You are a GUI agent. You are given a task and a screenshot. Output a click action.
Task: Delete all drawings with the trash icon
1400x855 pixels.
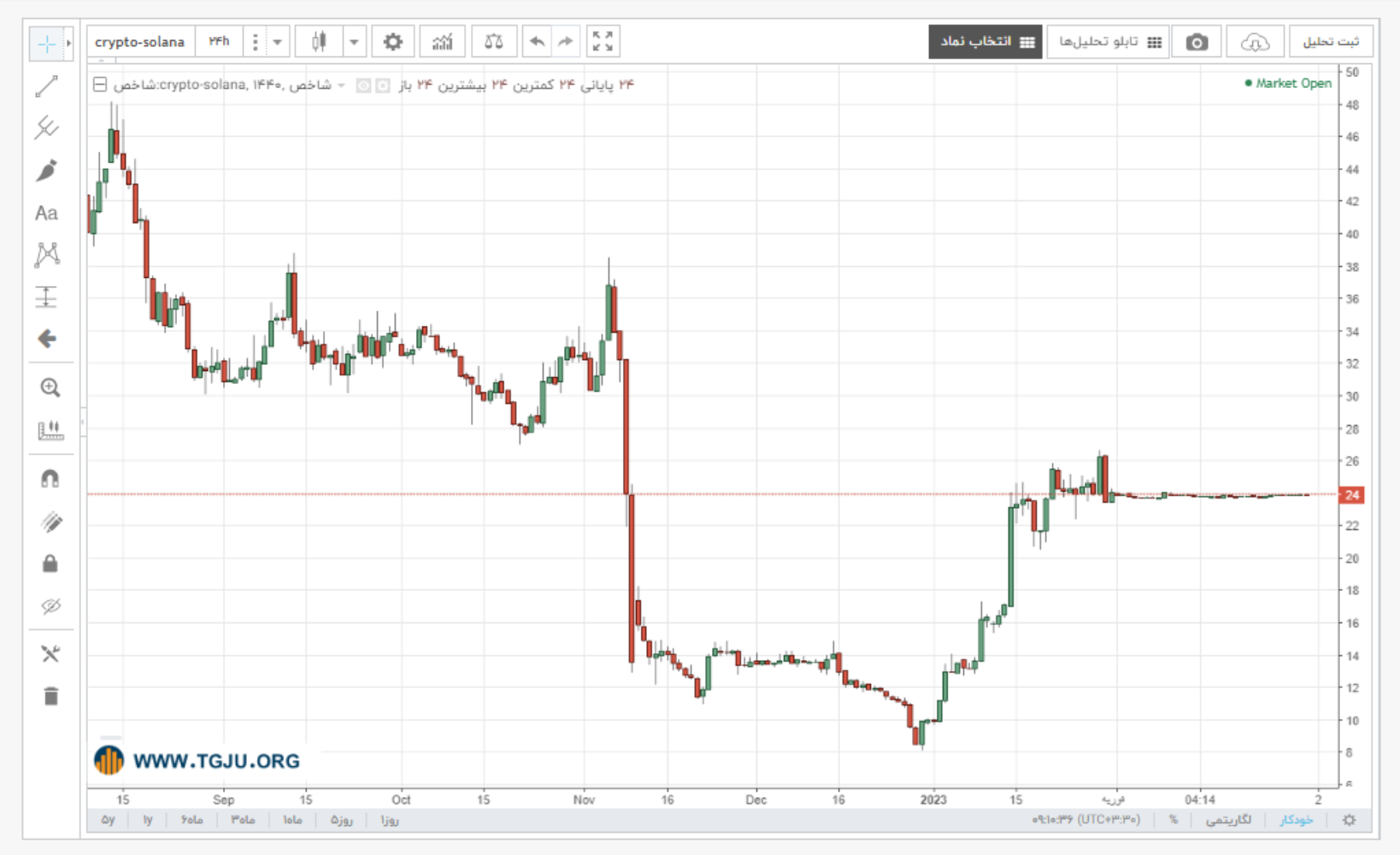50,696
